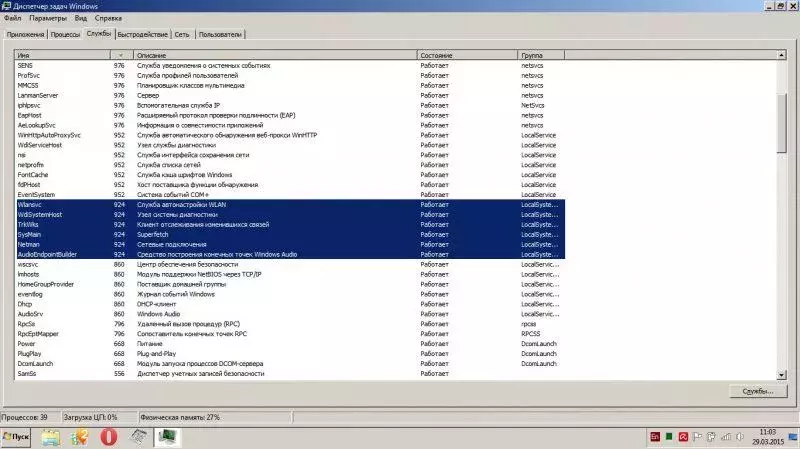
Task: Select the EapHost service row
Action: point(290,115)
